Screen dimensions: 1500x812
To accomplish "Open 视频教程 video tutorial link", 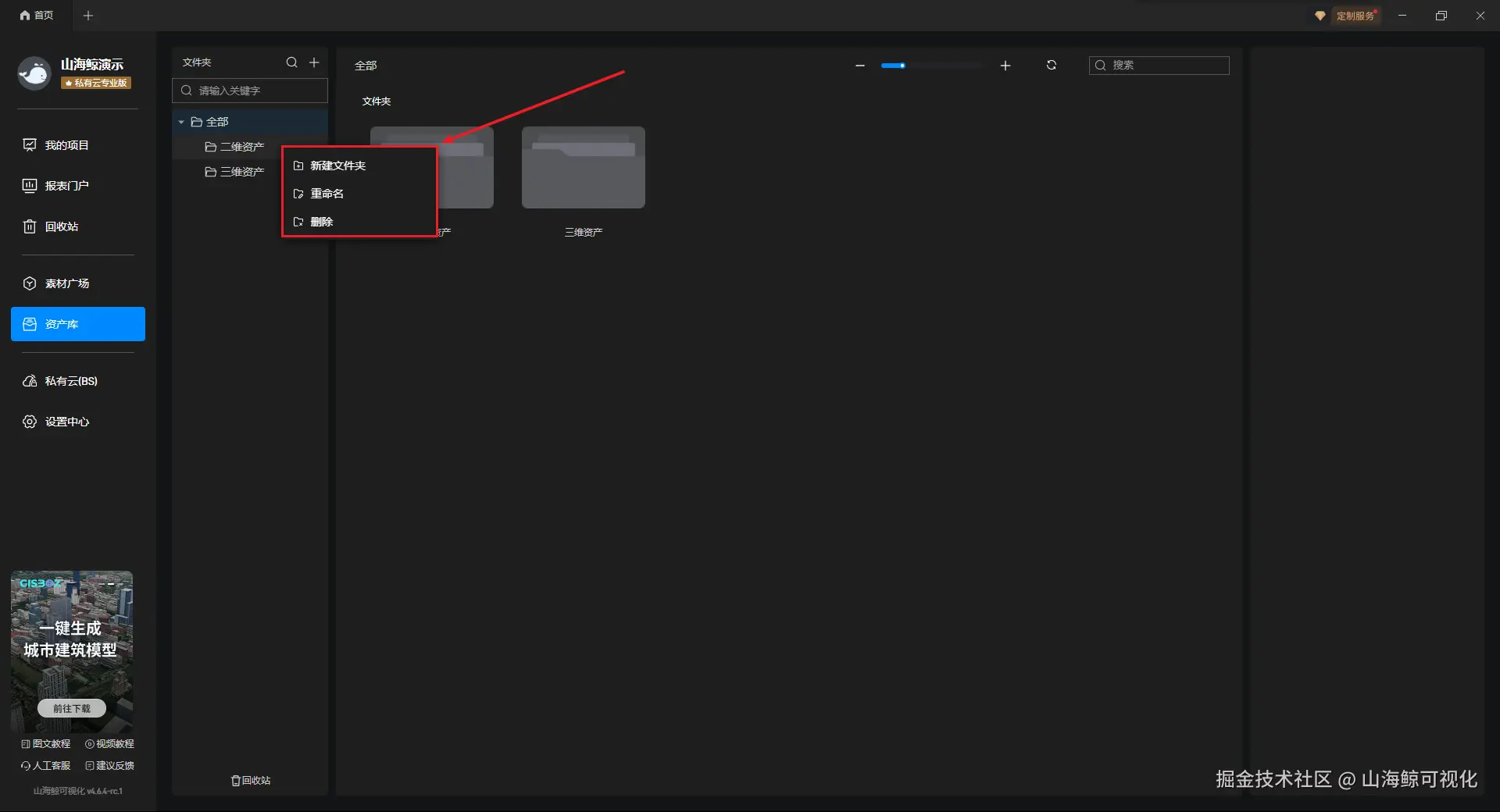I will click(x=109, y=744).
